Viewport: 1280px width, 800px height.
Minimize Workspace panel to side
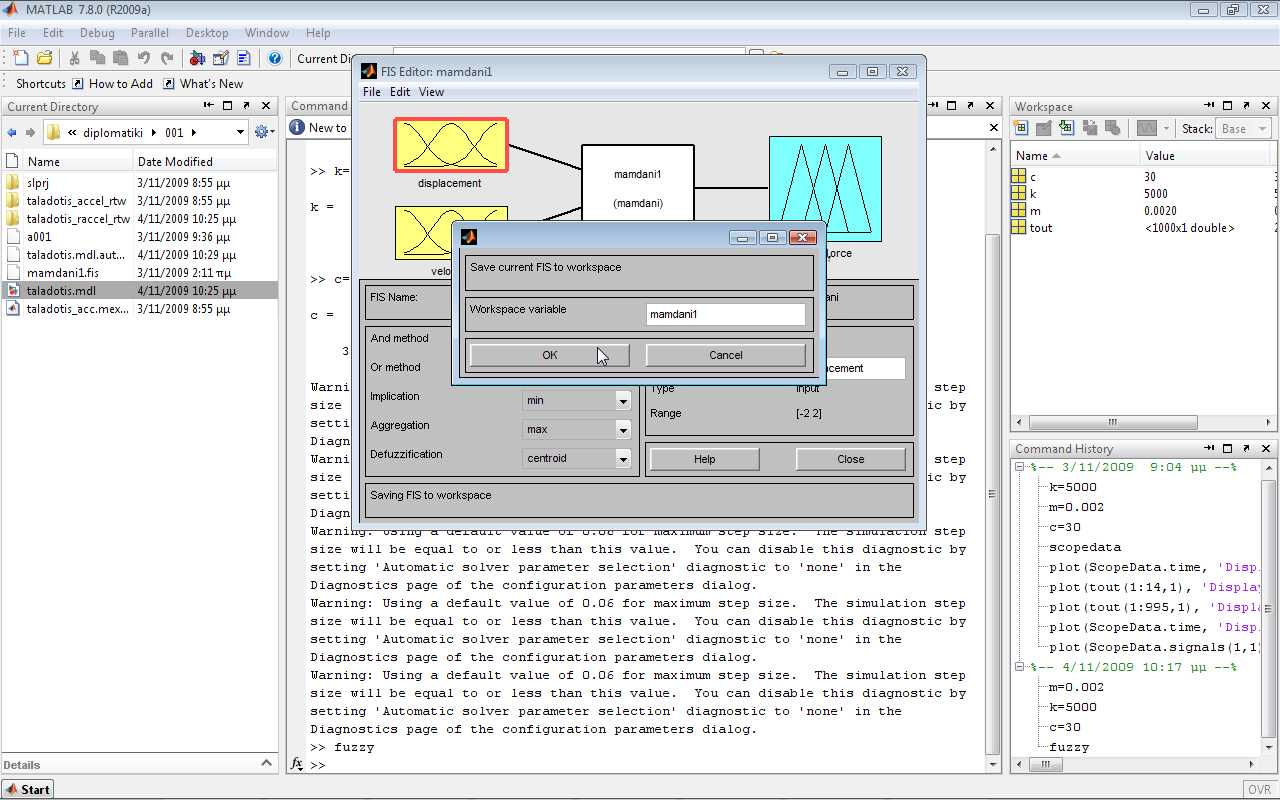point(1208,105)
